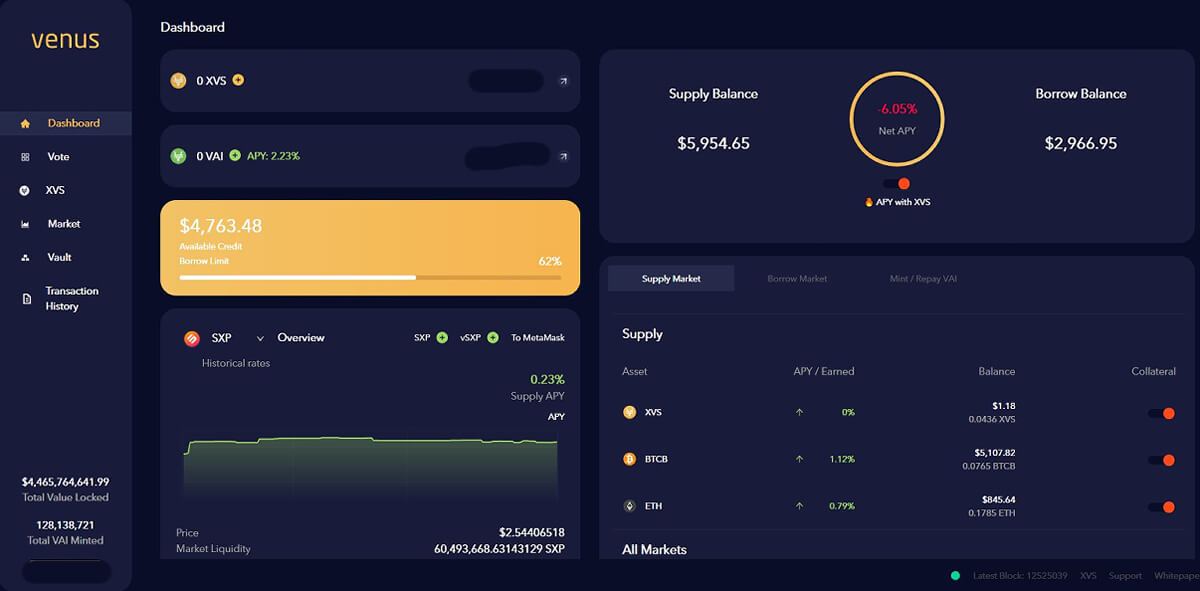Navigate to the Market page
The width and height of the screenshot is (1200, 591).
click(64, 224)
